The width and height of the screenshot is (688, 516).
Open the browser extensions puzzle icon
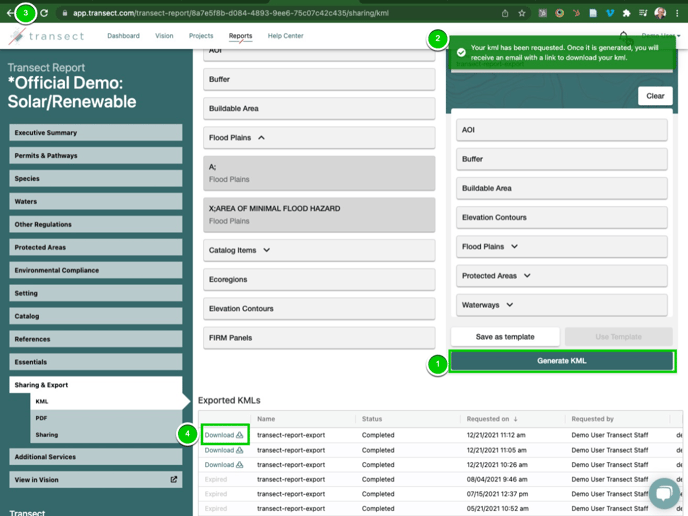(x=627, y=13)
